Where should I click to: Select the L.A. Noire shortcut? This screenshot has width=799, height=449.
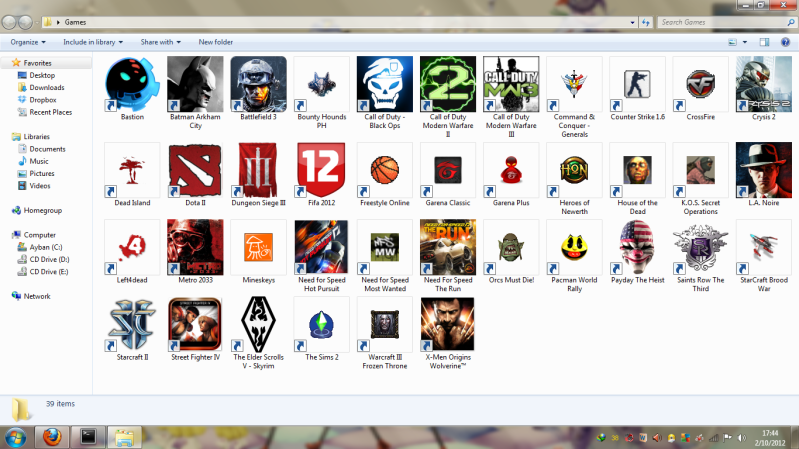764,170
